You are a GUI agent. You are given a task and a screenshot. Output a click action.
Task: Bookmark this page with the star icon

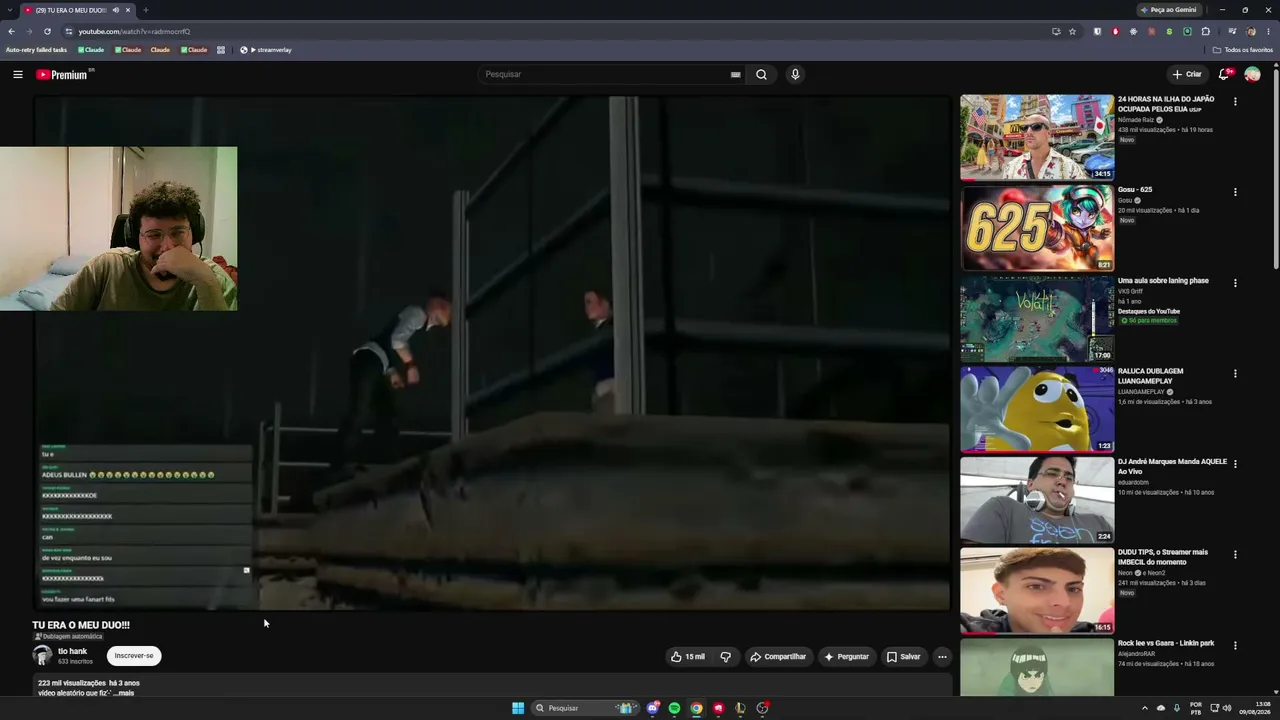pyautogui.click(x=1072, y=31)
